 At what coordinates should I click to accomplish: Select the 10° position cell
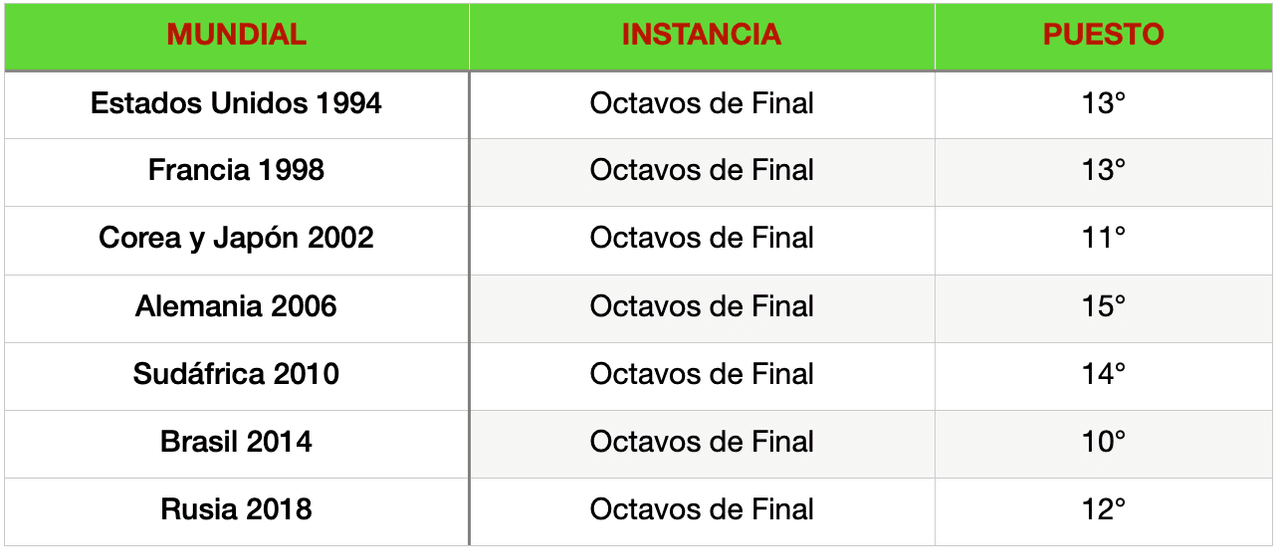[1103, 442]
